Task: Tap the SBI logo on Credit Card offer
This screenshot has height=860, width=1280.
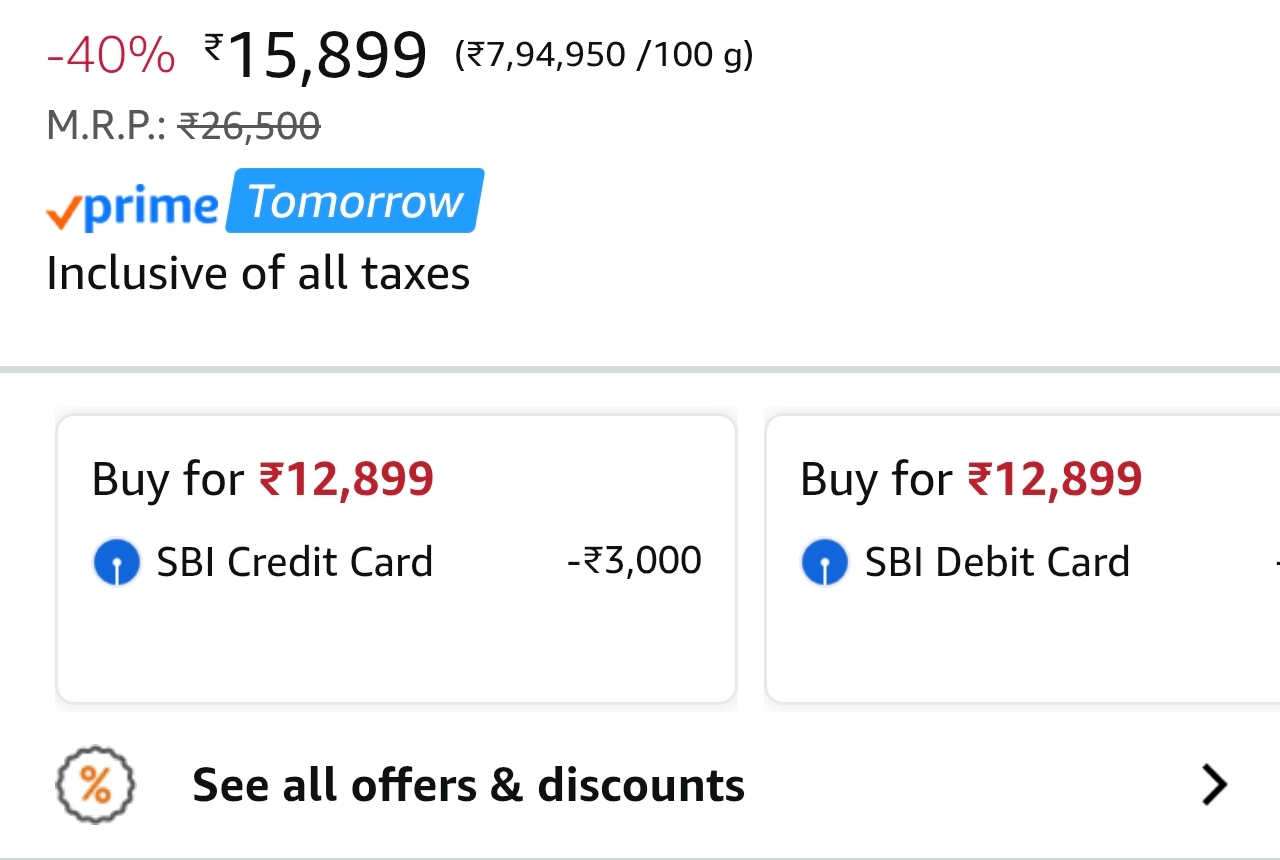Action: (x=116, y=563)
